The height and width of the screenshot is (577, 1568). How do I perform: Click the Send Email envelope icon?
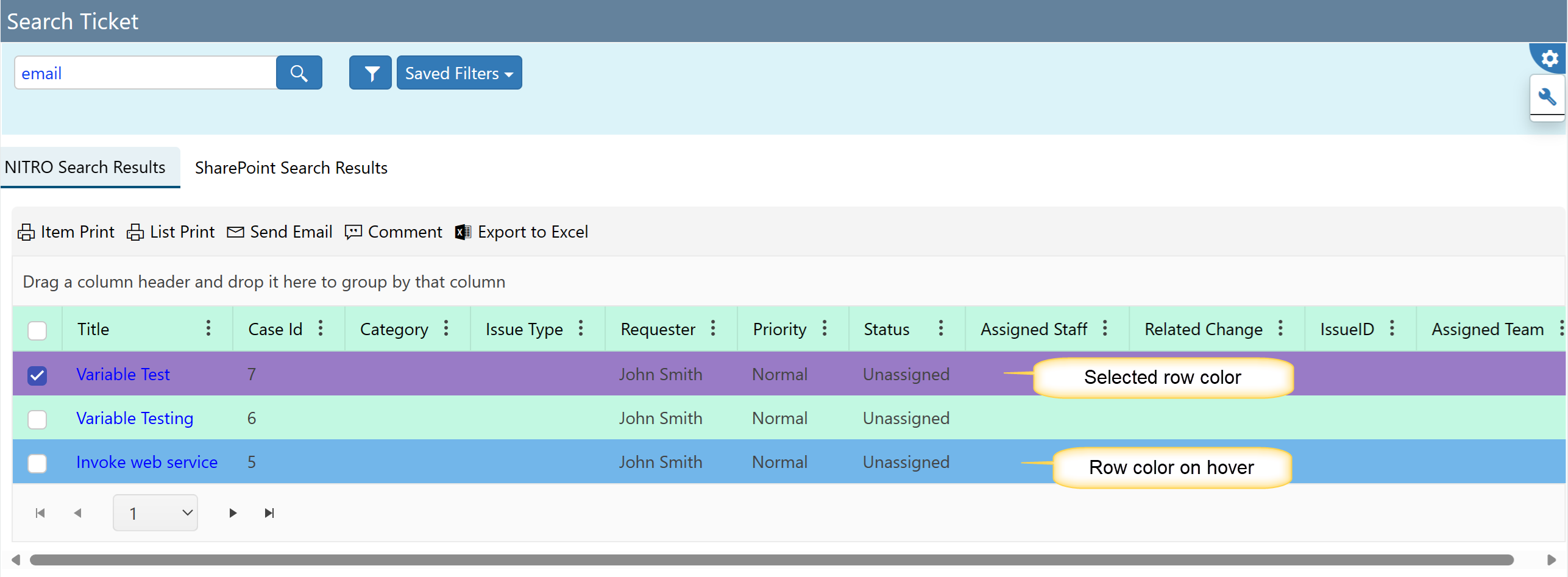tap(235, 232)
